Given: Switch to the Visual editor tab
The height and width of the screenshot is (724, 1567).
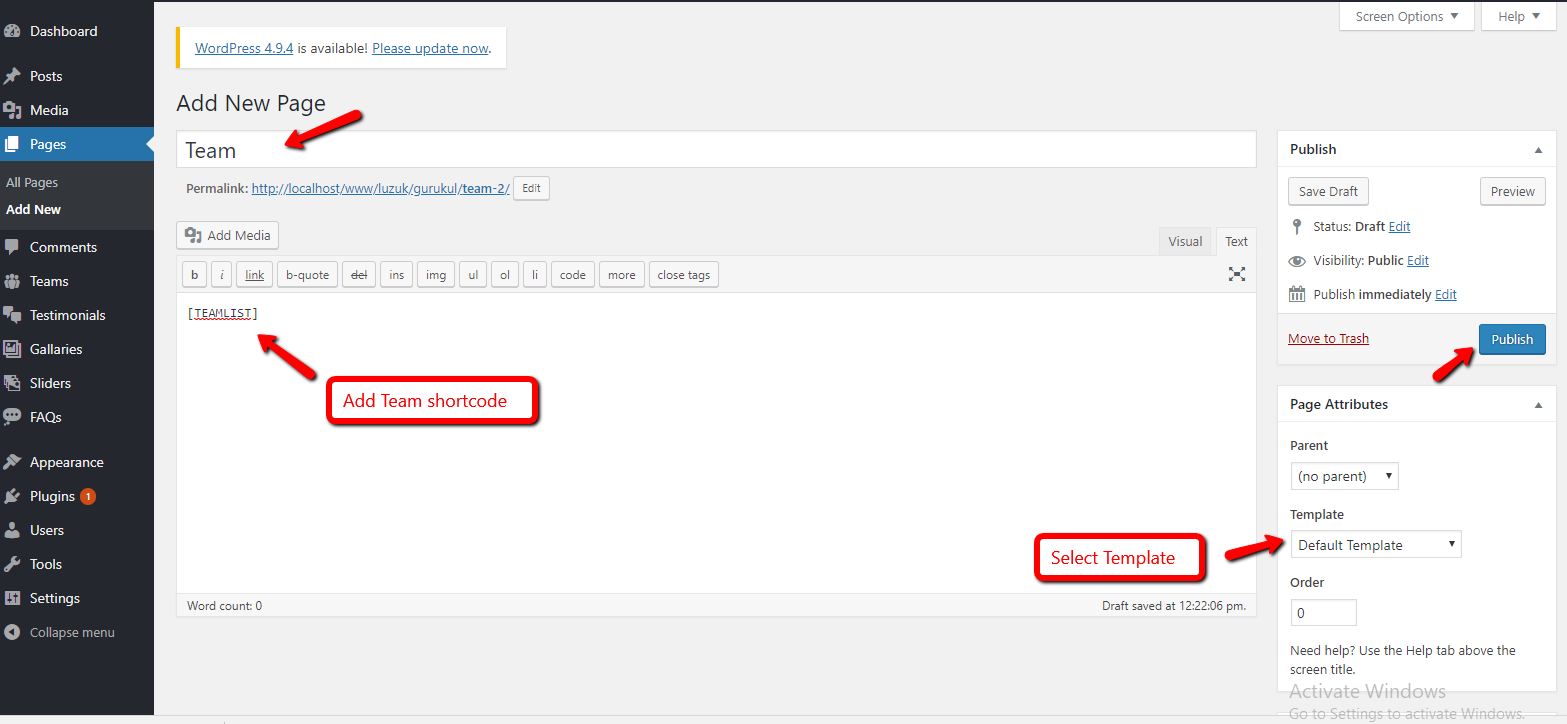Looking at the screenshot, I should coord(1185,241).
